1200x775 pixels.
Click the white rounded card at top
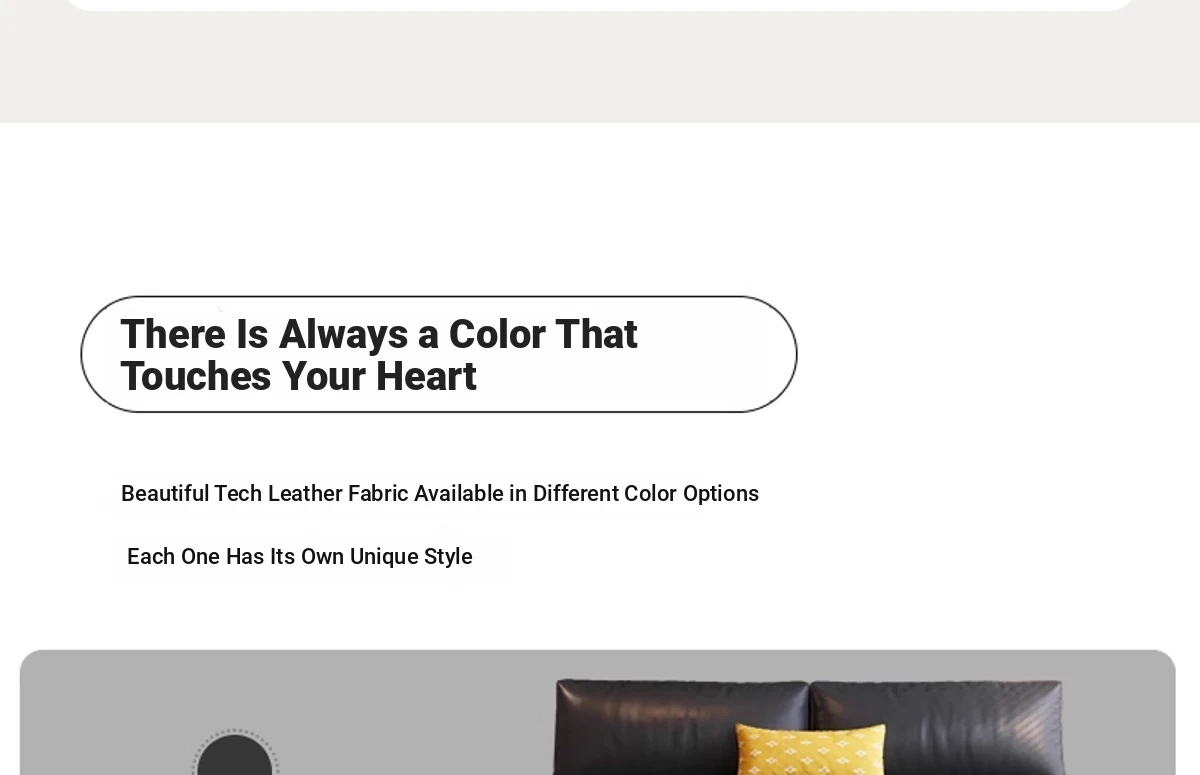(x=600, y=4)
